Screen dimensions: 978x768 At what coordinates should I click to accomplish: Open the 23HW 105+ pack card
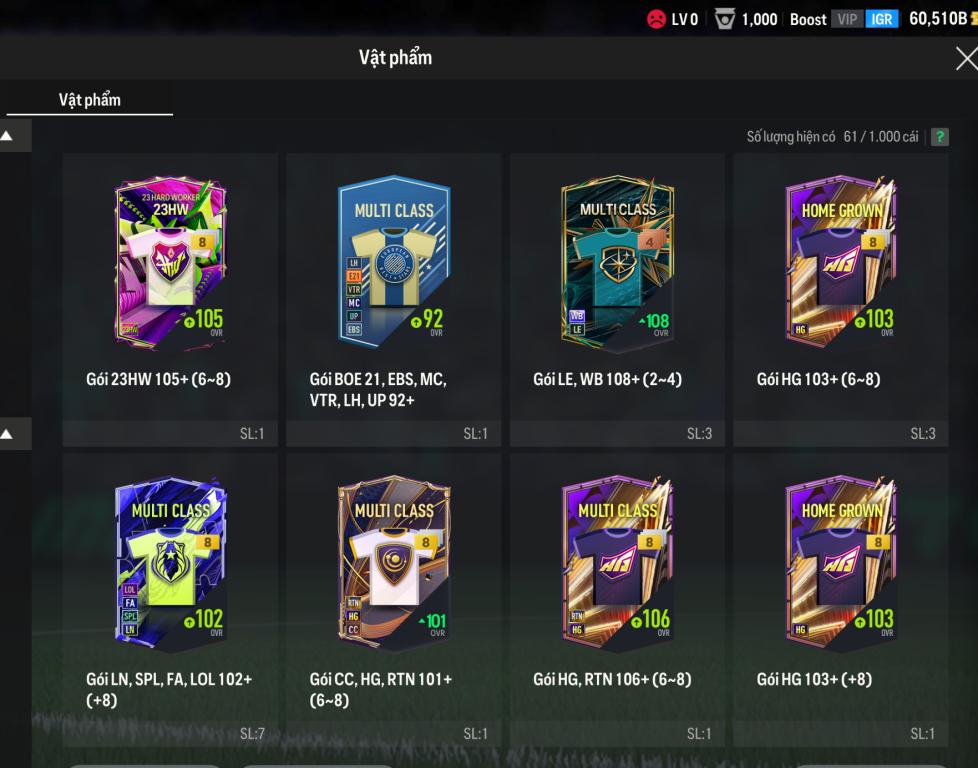tap(170, 299)
